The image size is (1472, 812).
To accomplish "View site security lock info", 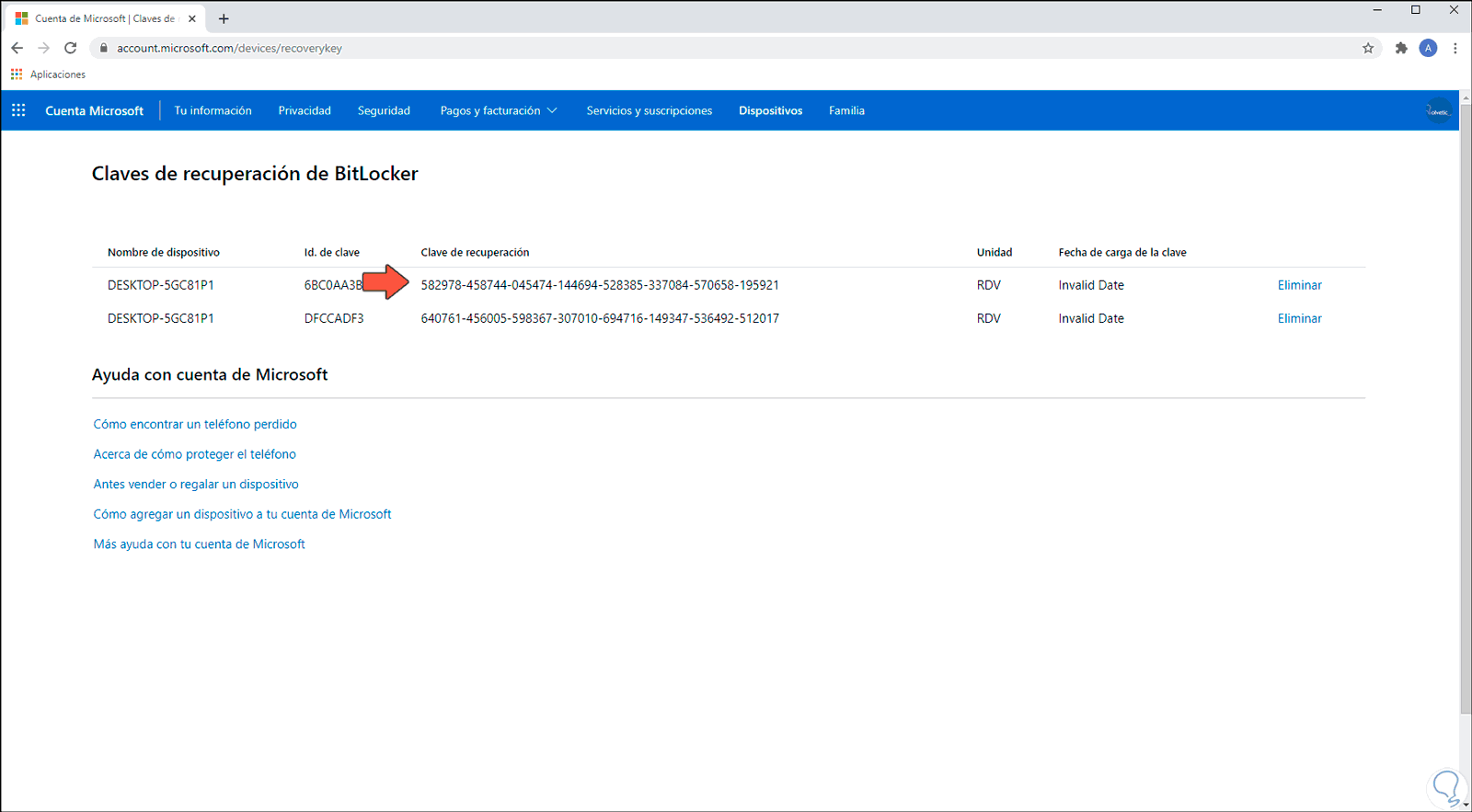I will point(104,48).
